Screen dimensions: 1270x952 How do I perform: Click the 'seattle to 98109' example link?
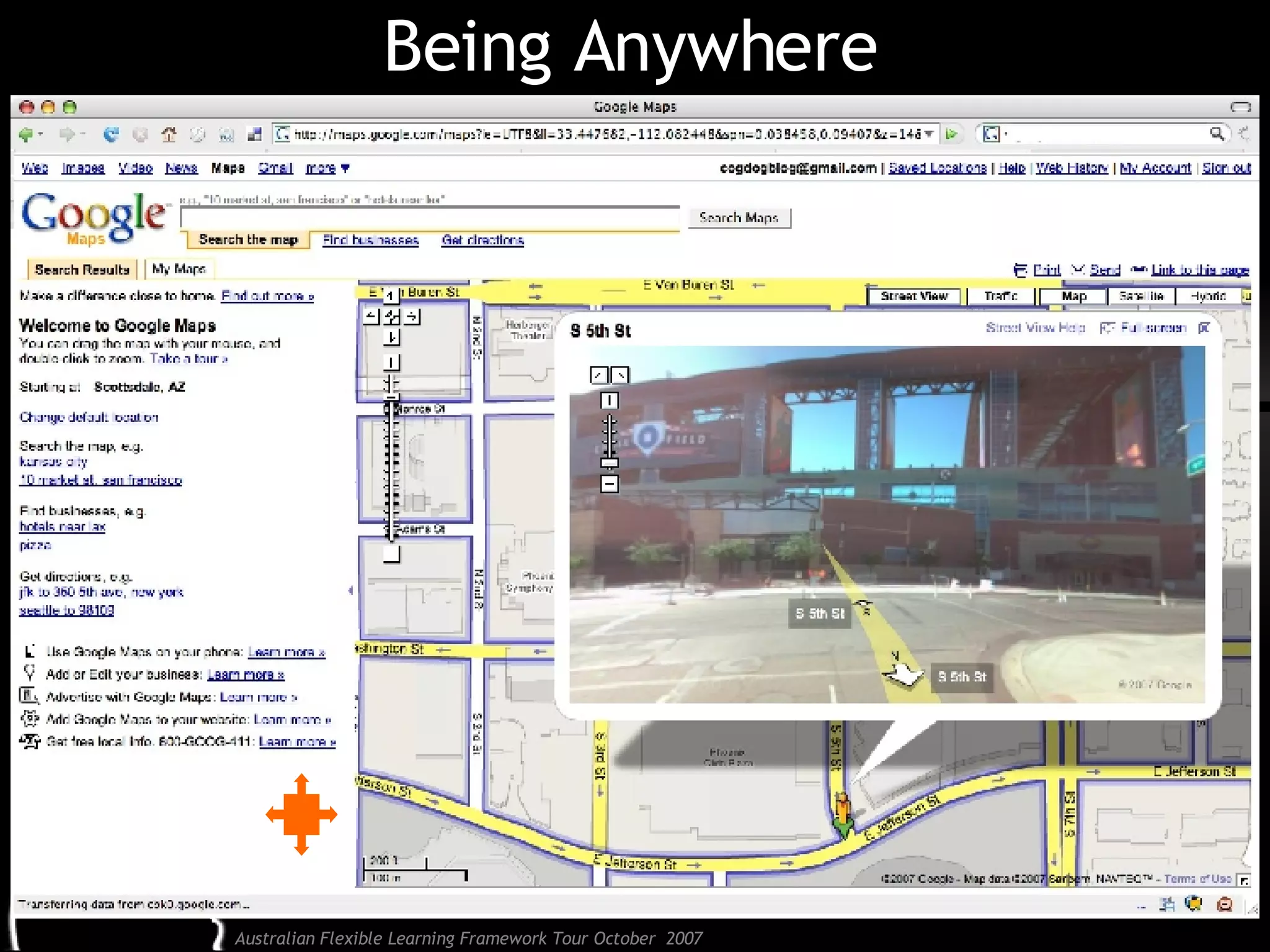(66, 610)
